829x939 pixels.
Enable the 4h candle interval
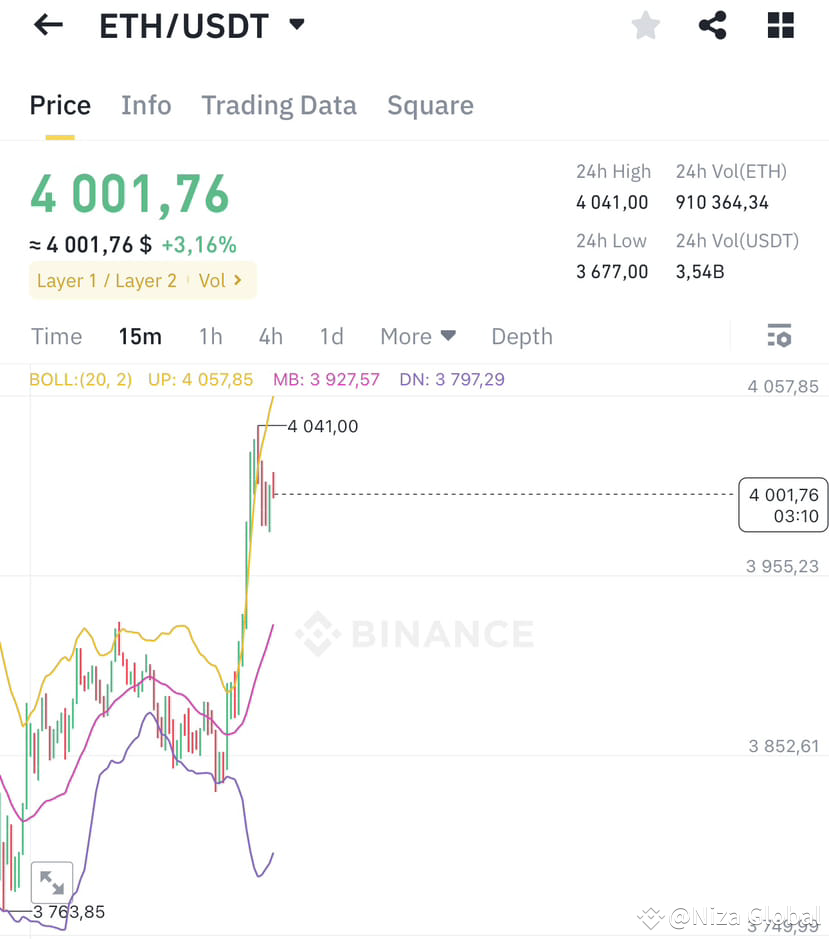point(270,336)
